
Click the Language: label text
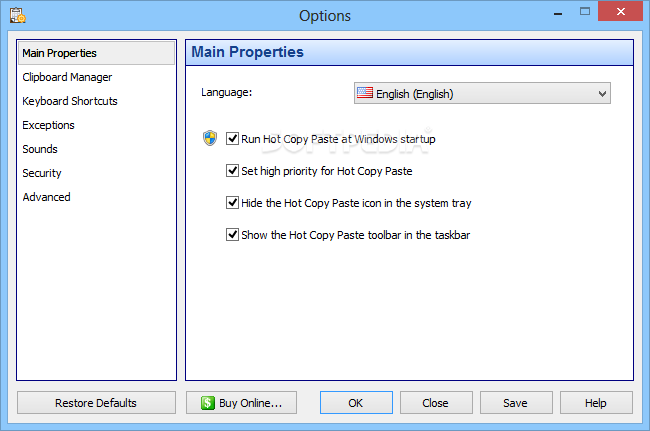(226, 92)
